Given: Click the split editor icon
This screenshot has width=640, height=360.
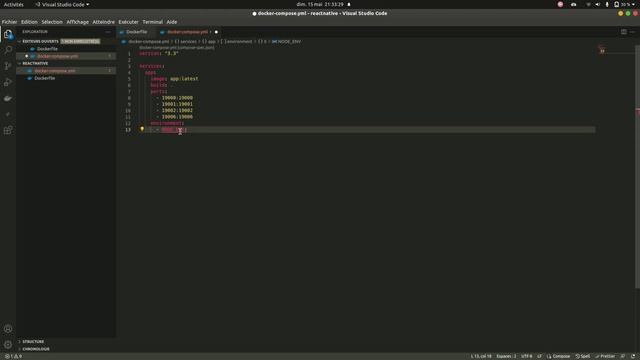Looking at the screenshot, I should point(624,32).
